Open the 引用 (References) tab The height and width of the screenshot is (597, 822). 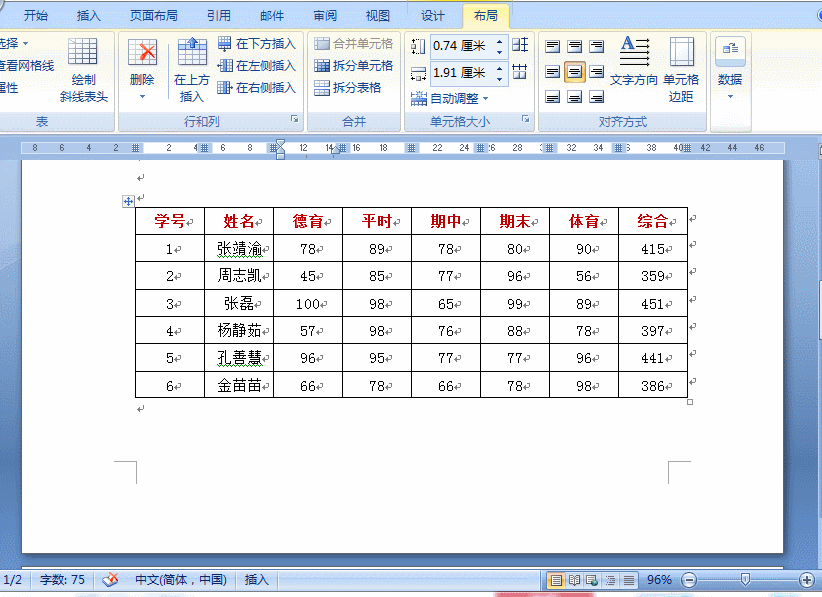[x=219, y=16]
